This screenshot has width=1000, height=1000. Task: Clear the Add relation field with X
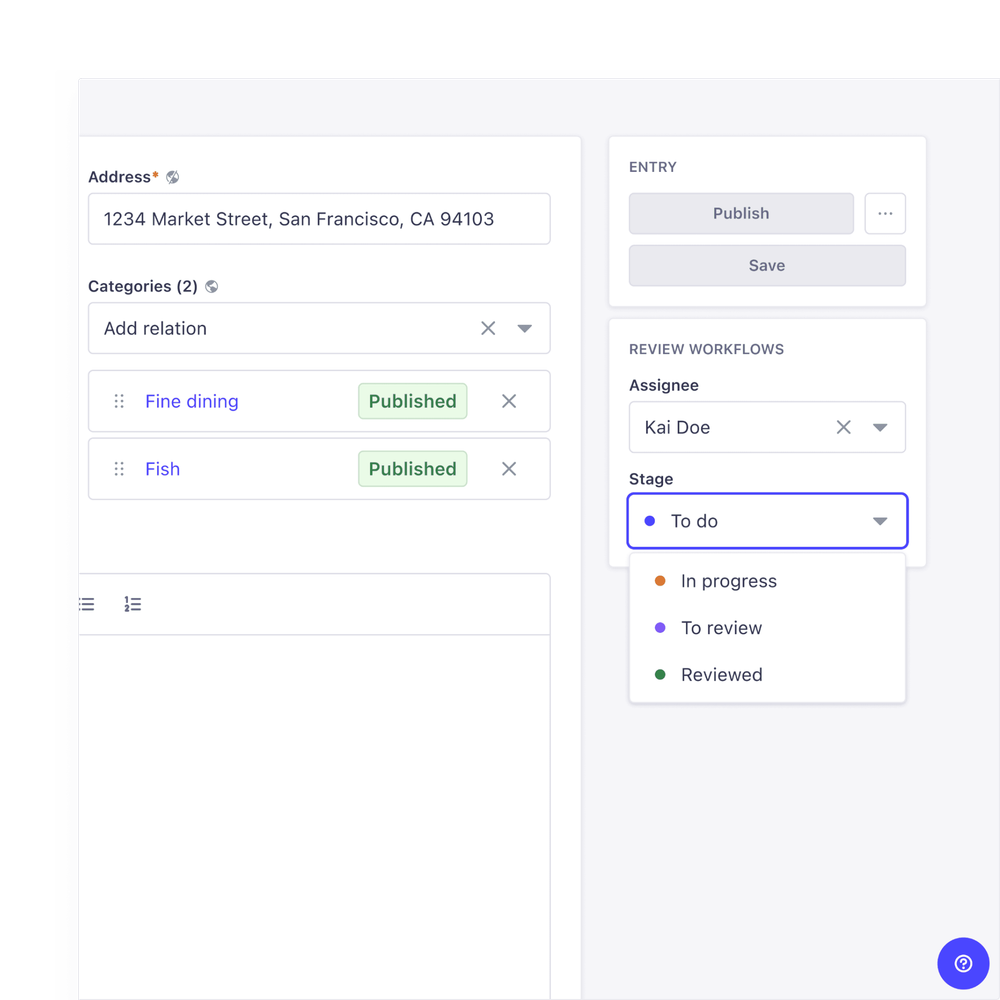488,328
